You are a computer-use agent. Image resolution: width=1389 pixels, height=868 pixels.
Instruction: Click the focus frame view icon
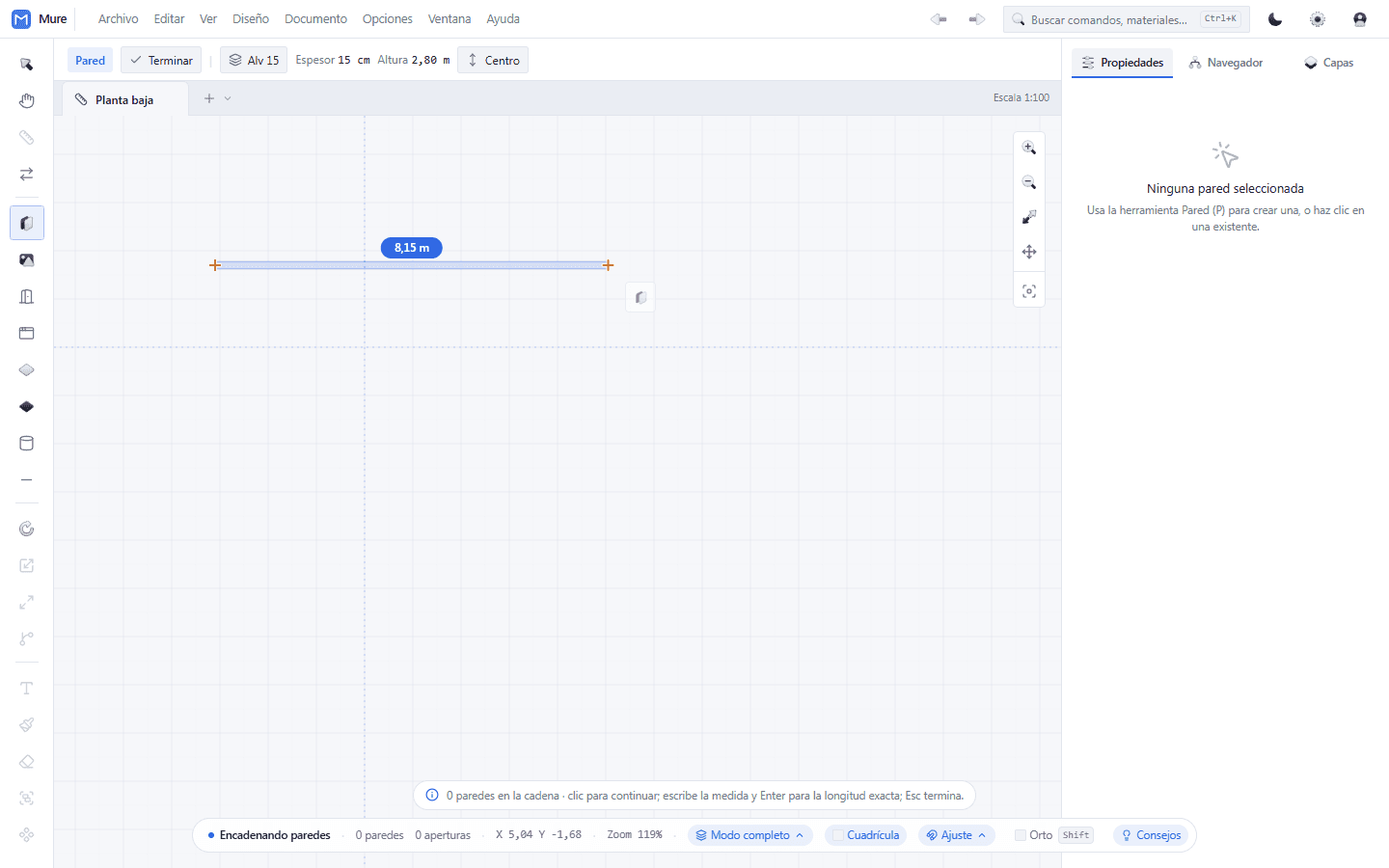click(x=1029, y=291)
